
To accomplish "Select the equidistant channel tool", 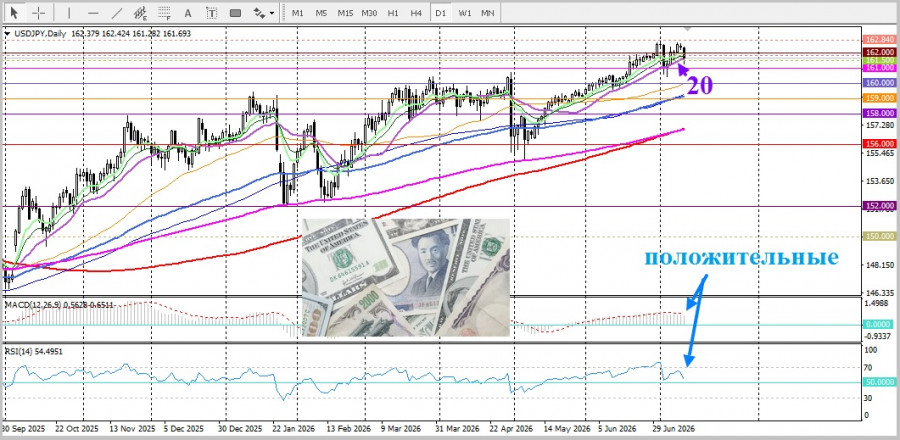I will pos(141,13).
